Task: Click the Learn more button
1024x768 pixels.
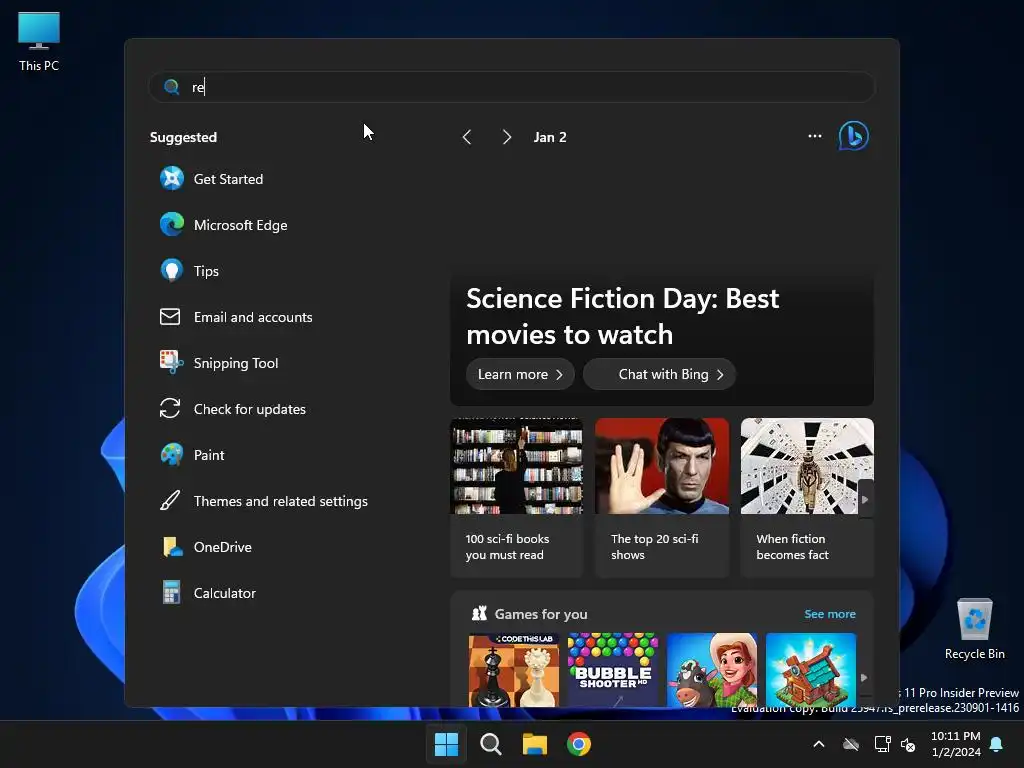Action: pyautogui.click(x=520, y=374)
